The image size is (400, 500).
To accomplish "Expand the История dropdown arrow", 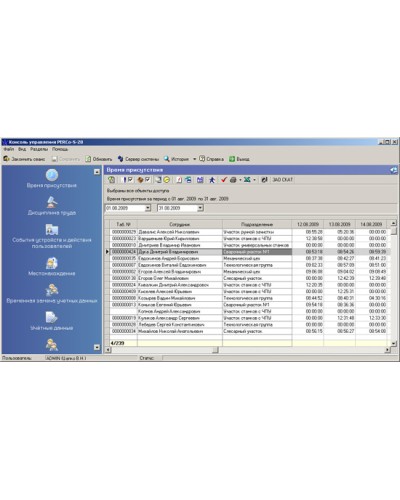I will pyautogui.click(x=194, y=159).
